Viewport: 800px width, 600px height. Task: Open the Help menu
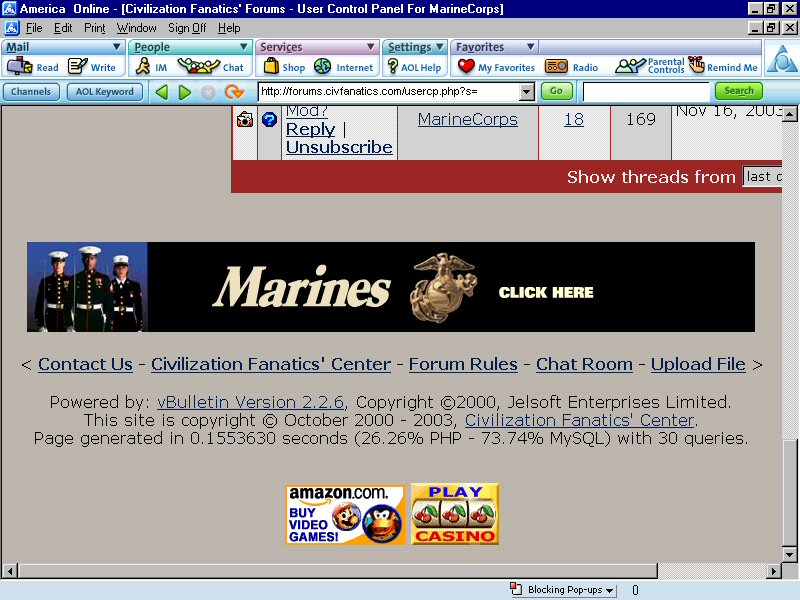229,28
